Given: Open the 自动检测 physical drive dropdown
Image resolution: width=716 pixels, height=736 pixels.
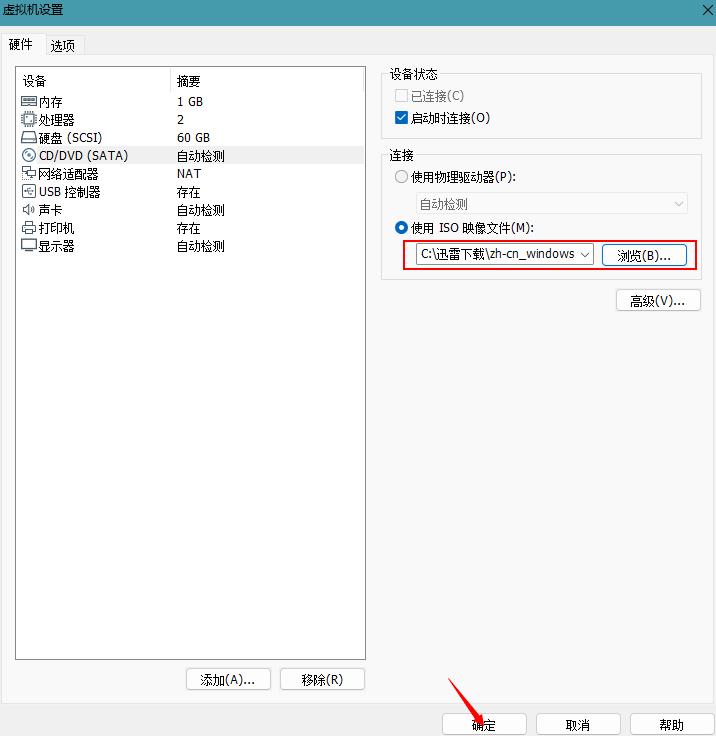Looking at the screenshot, I should click(552, 204).
